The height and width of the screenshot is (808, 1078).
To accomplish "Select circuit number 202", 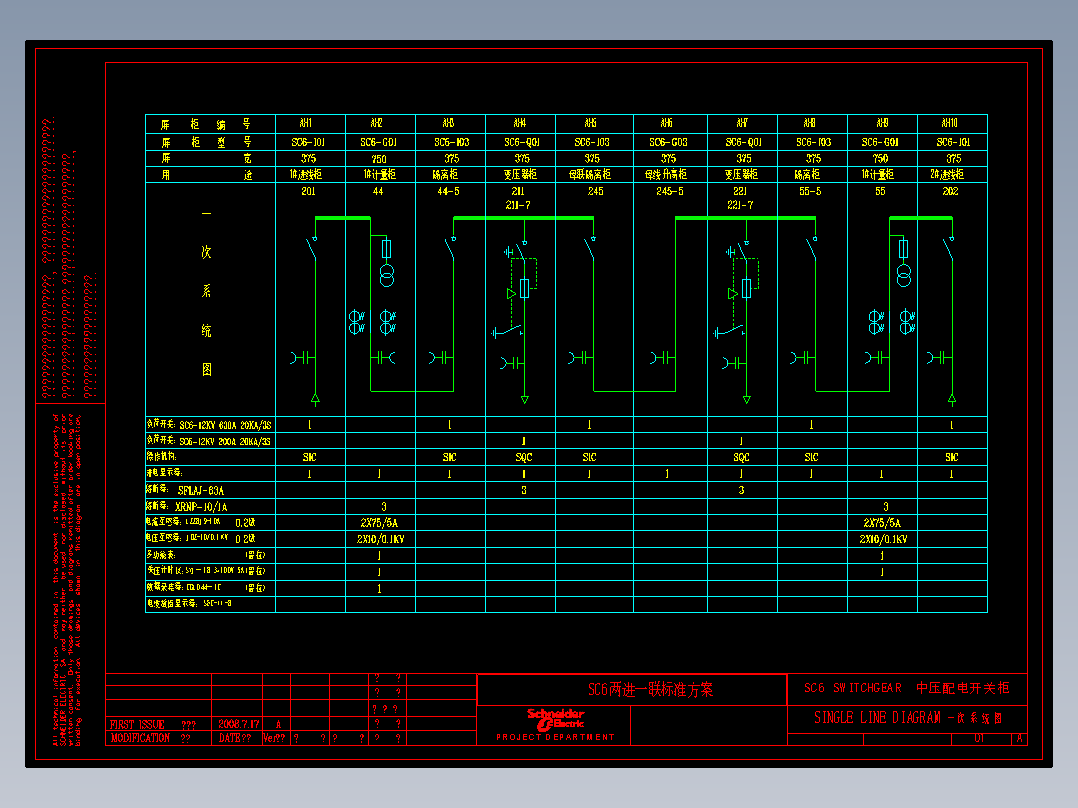I will pos(950,191).
